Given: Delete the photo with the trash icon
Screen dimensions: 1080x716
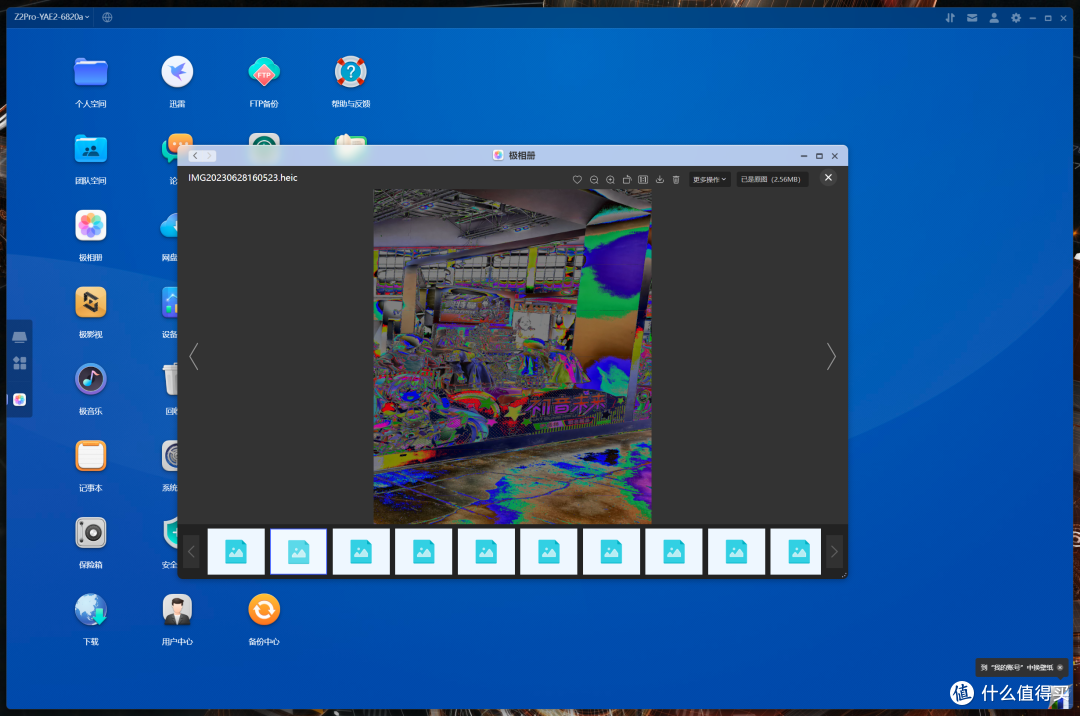Looking at the screenshot, I should click(676, 180).
